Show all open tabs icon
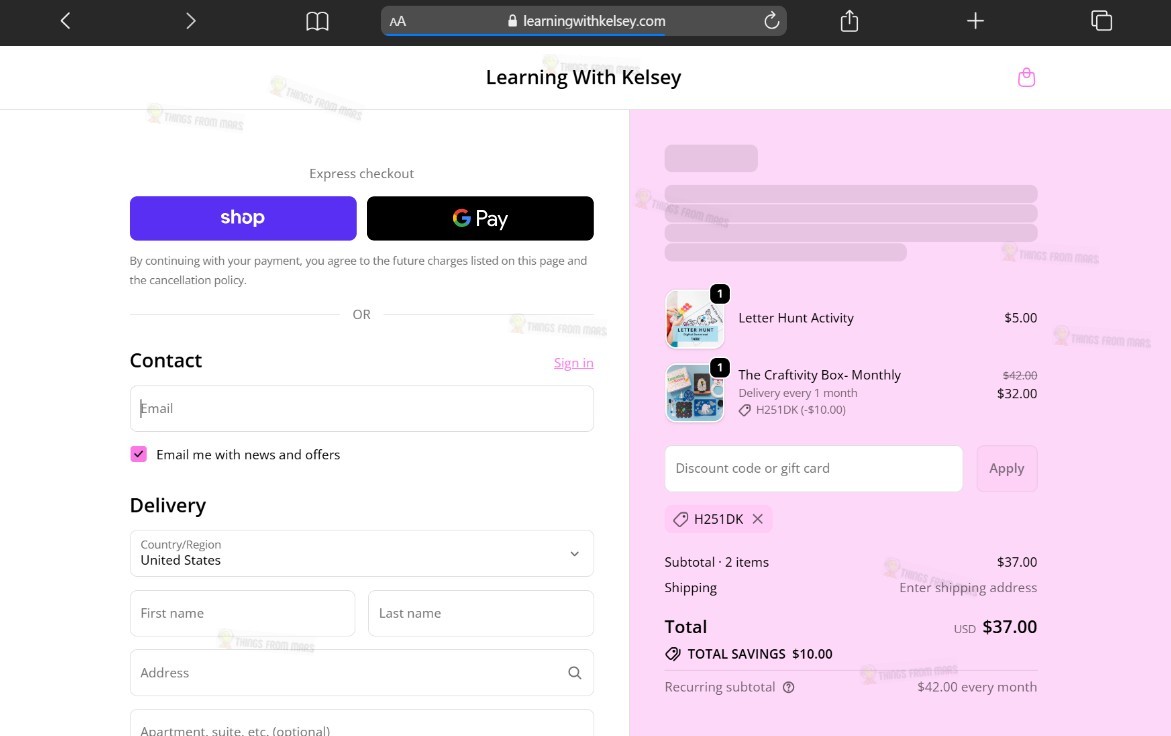Image resolution: width=1171 pixels, height=736 pixels. pyautogui.click(x=1101, y=21)
